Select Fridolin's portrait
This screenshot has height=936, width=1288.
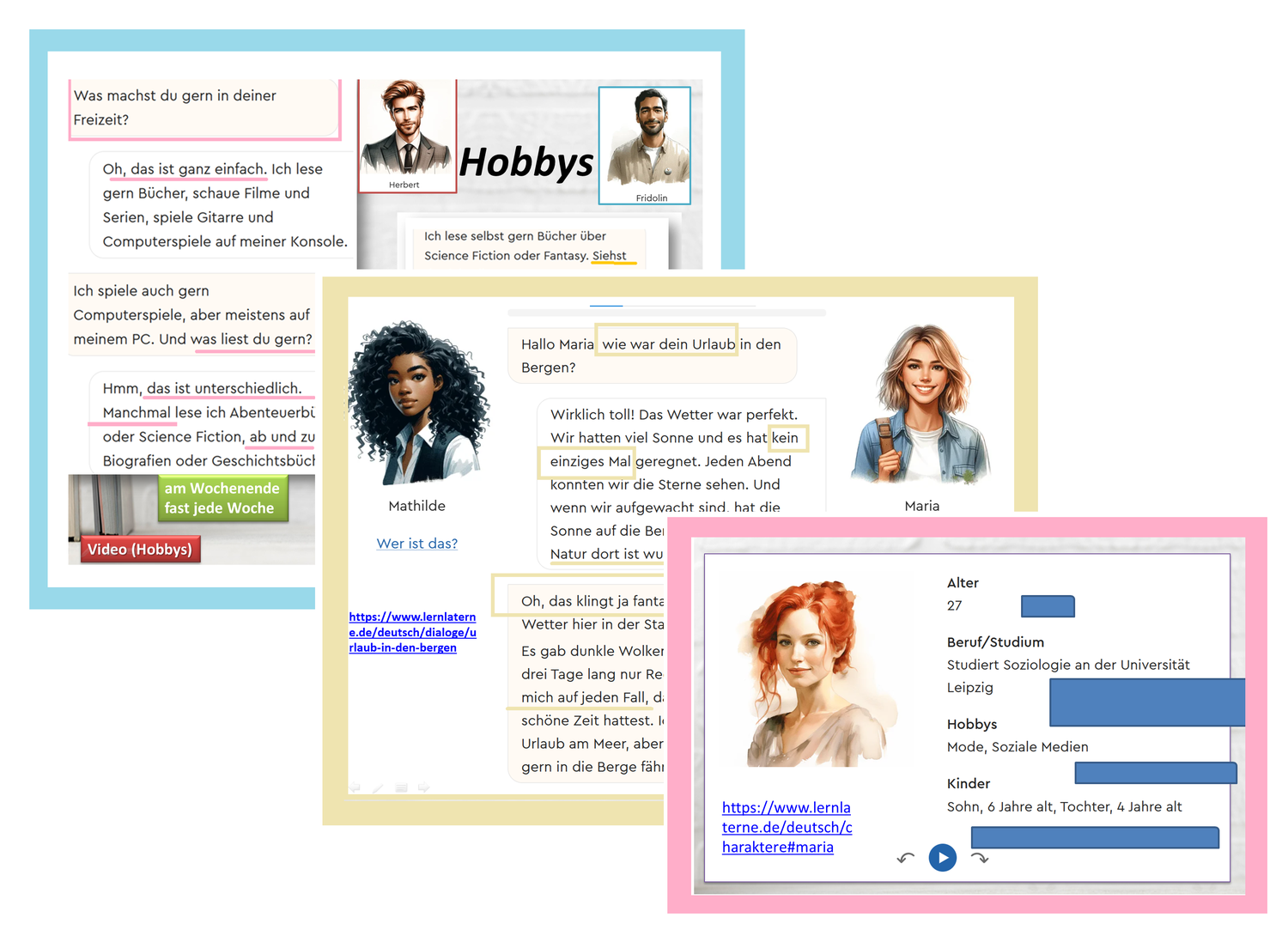pos(645,145)
